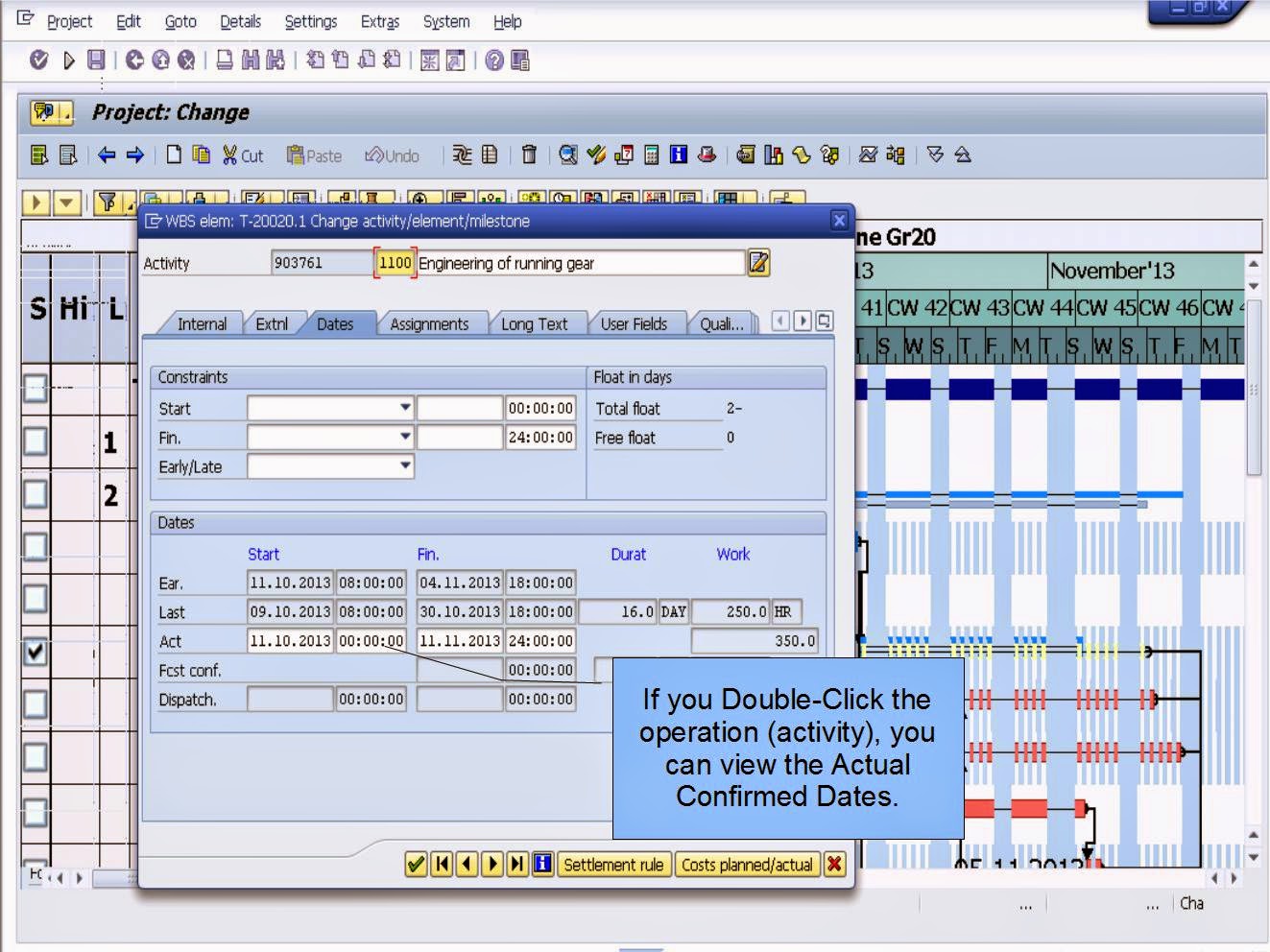Click the blank page Create icon
1270x952 pixels.
174,155
